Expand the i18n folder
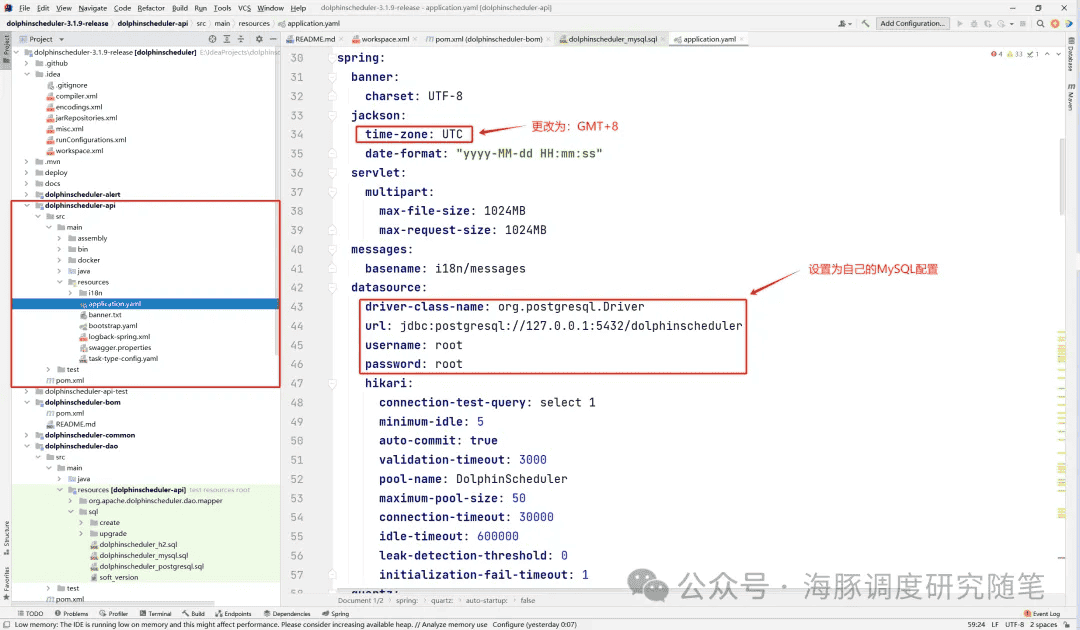Image resolution: width=1080 pixels, height=630 pixels. click(x=70, y=293)
